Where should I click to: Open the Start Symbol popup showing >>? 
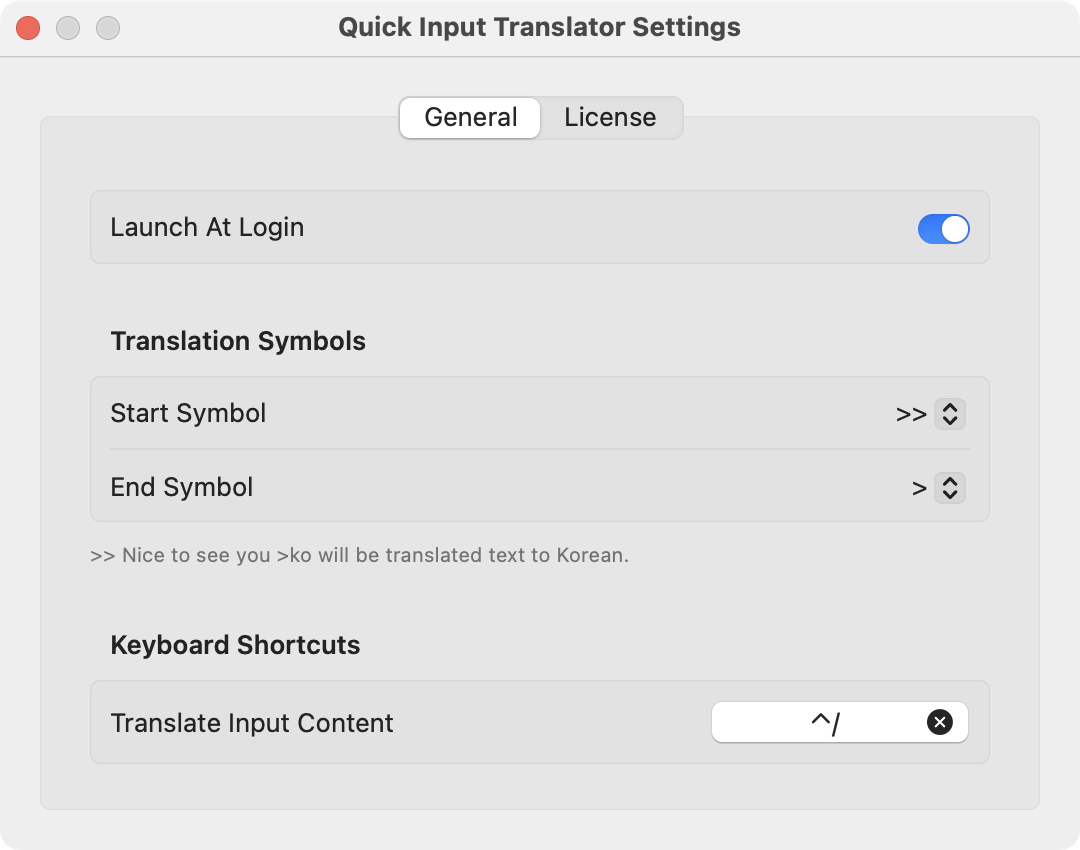pyautogui.click(x=930, y=414)
